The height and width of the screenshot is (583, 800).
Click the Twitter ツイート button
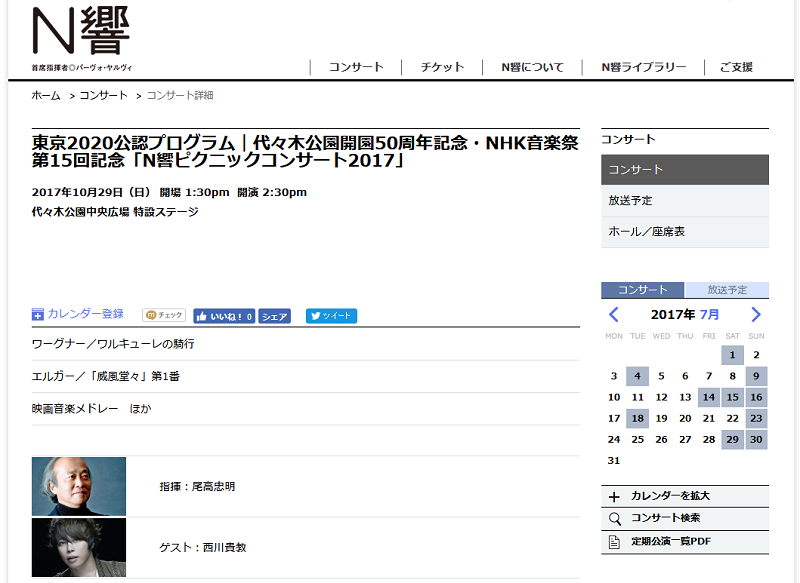(331, 316)
